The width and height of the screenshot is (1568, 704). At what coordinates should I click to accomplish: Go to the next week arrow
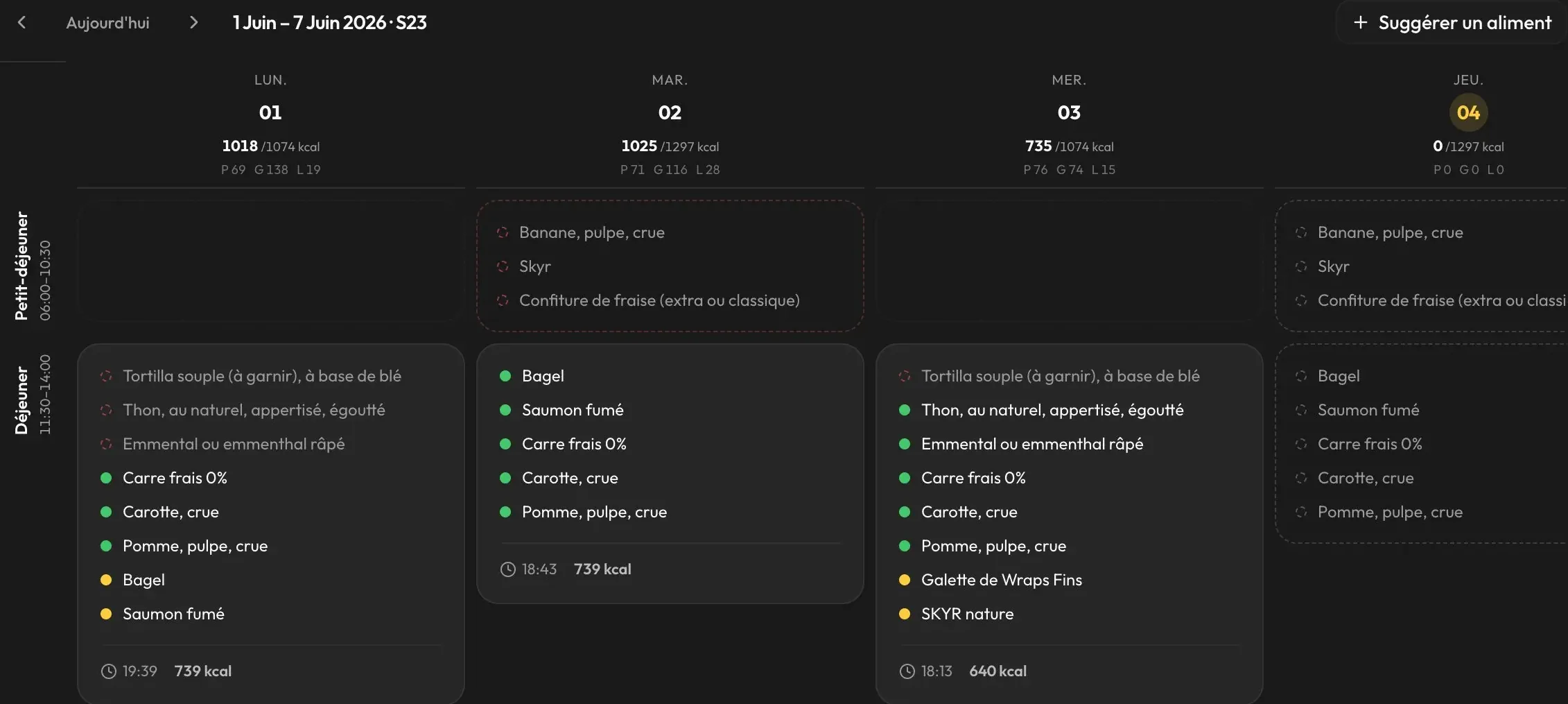193,23
